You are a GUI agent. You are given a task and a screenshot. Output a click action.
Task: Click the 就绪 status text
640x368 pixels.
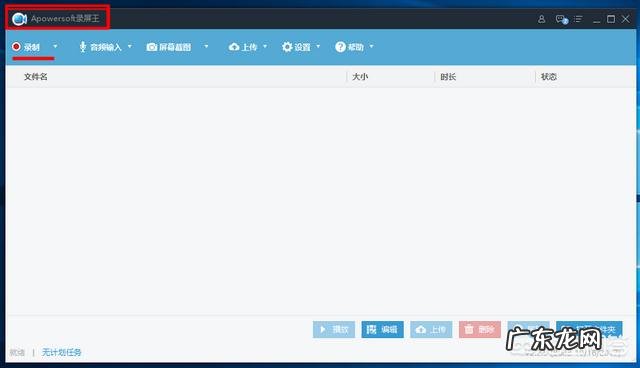(x=17, y=352)
